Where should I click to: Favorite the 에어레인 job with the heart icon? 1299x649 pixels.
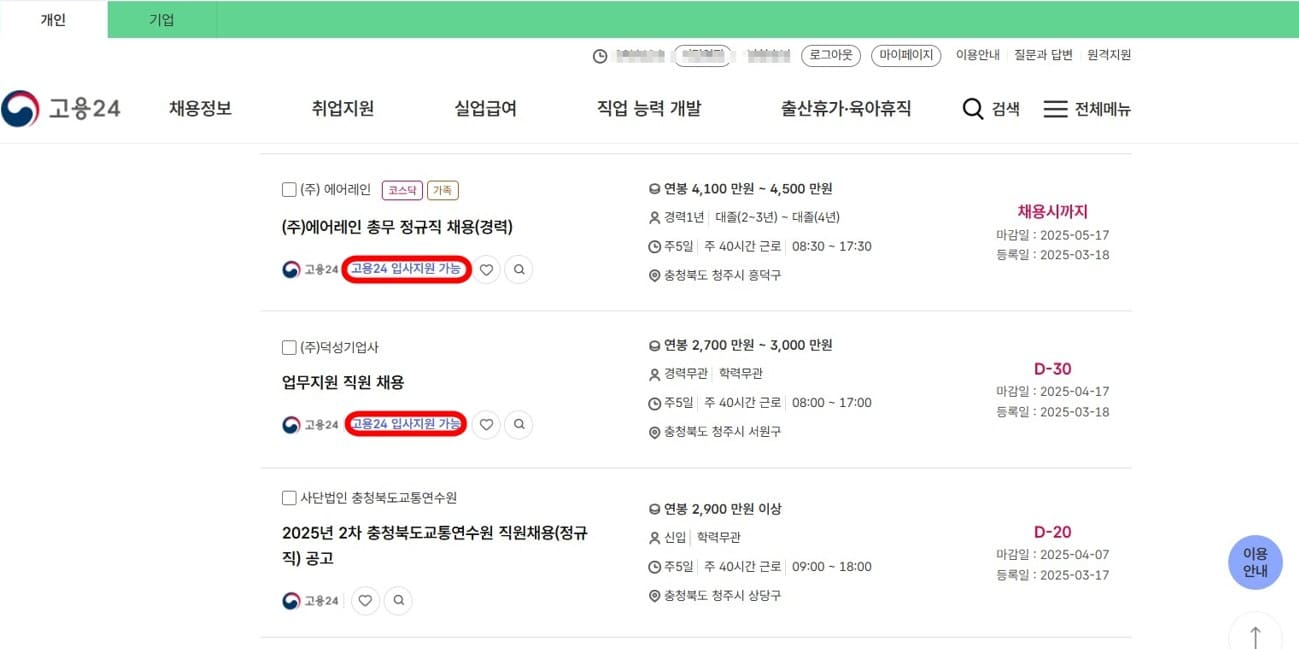click(486, 270)
